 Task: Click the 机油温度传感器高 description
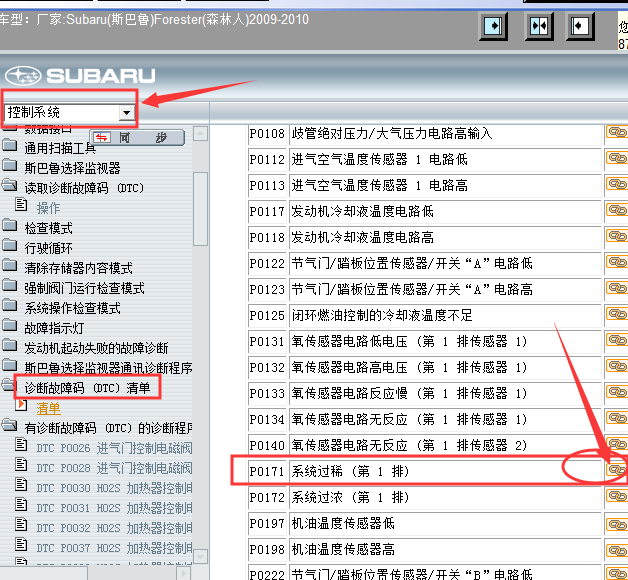click(343, 550)
